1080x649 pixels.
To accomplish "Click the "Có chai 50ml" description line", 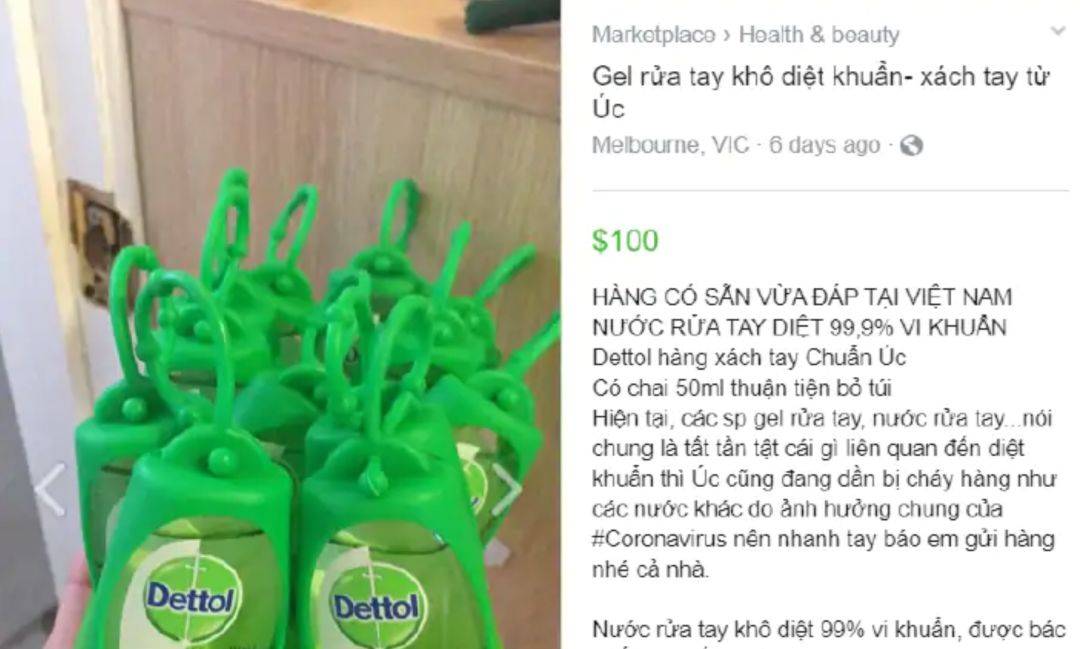I will point(742,388).
